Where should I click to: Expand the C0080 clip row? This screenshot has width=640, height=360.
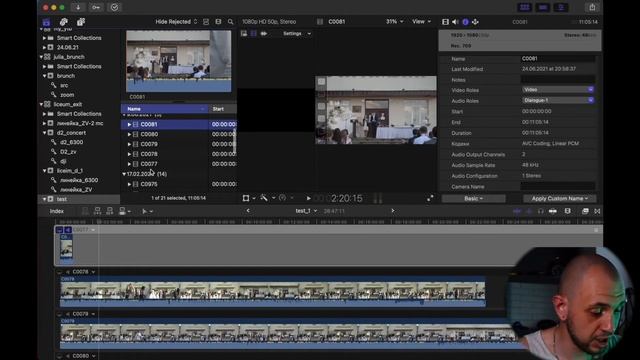coord(129,134)
